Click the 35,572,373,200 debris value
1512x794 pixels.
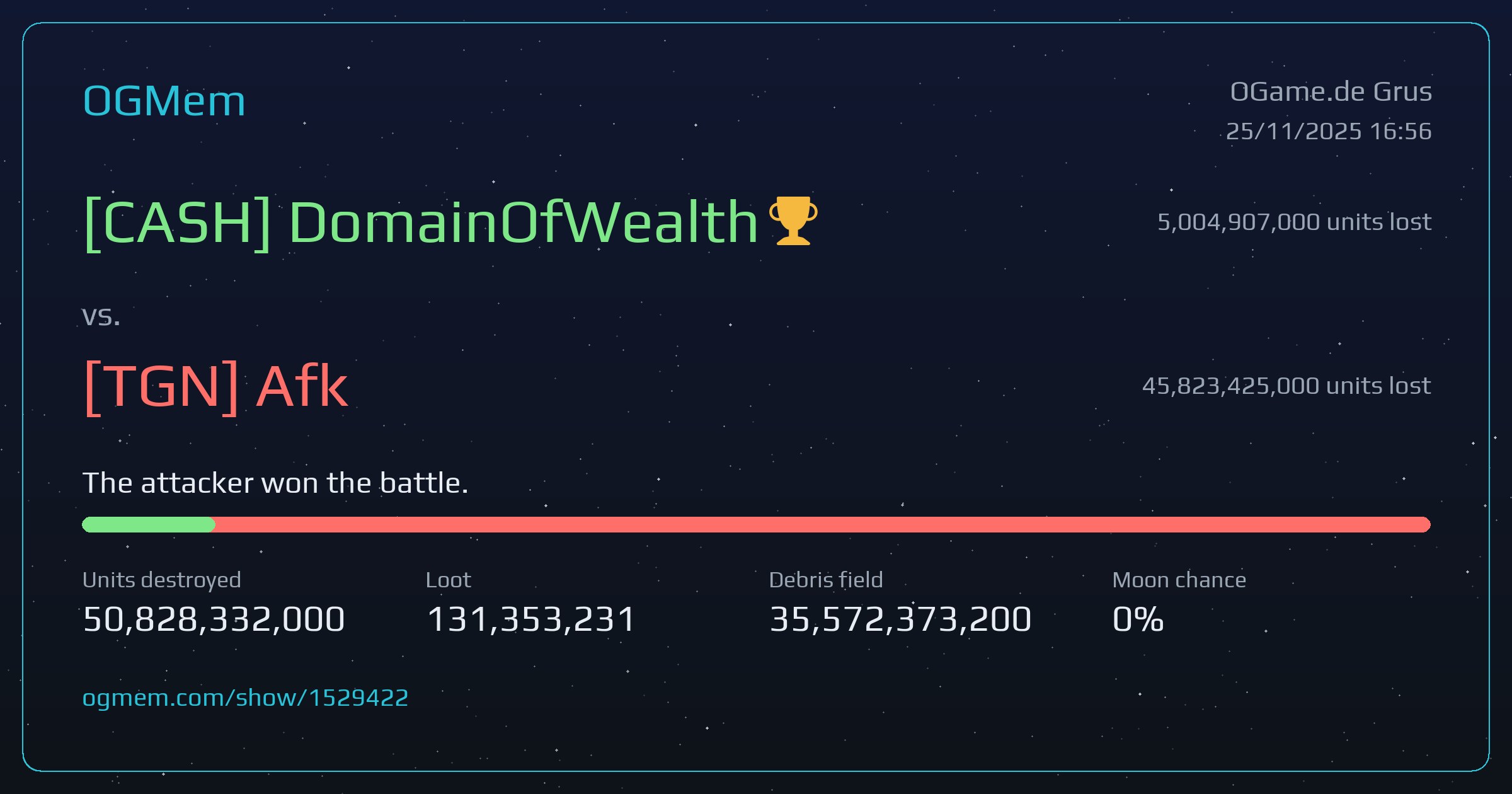tap(900, 619)
